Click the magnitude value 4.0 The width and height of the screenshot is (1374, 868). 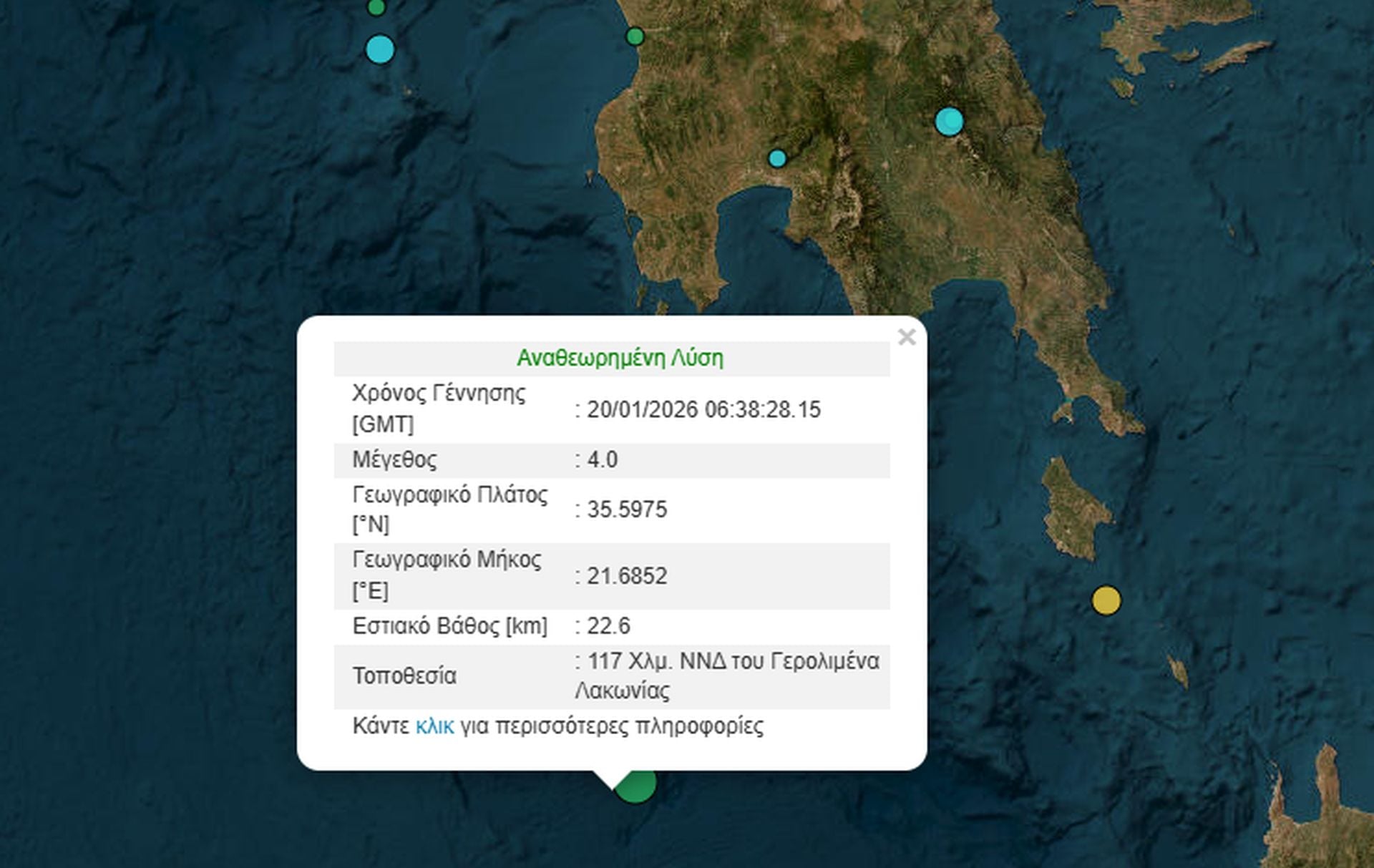(602, 459)
